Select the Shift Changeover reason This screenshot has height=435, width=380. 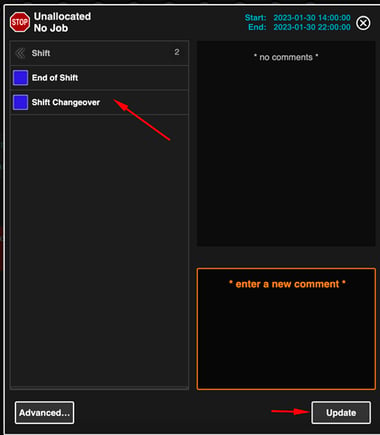(x=100, y=102)
